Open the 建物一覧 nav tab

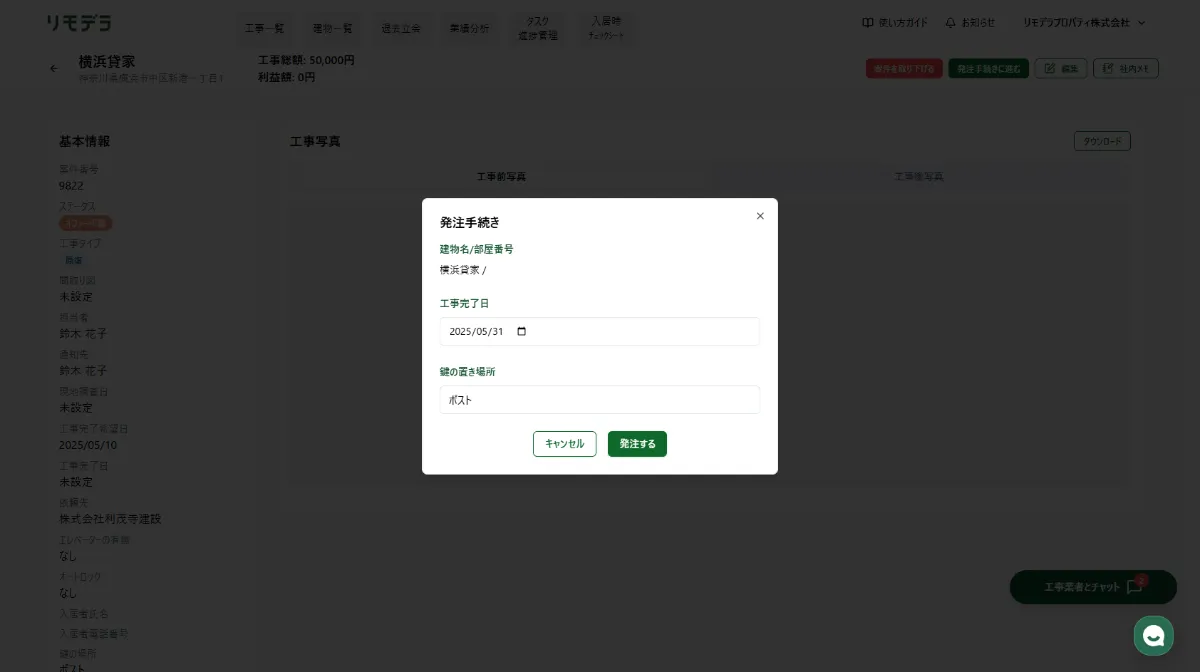point(333,28)
